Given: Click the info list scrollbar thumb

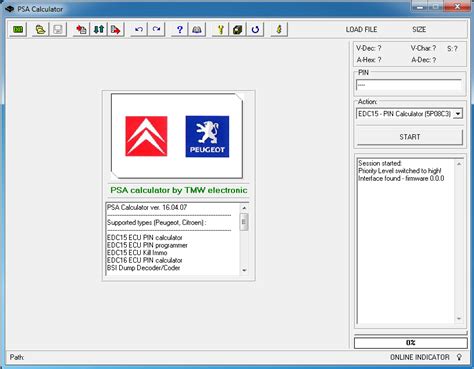Looking at the screenshot, I should click(x=244, y=222).
